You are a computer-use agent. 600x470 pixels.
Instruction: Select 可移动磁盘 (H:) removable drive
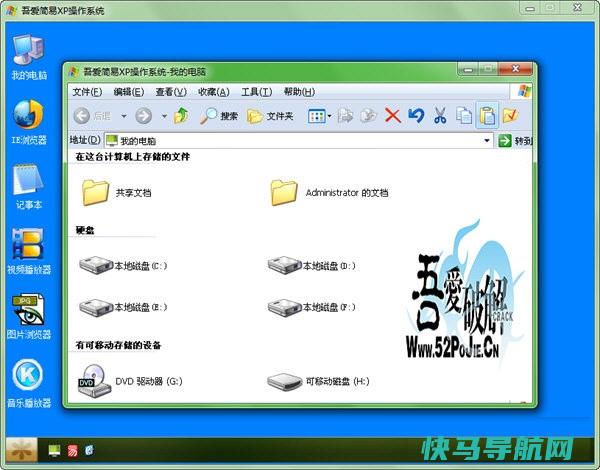[x=318, y=381]
